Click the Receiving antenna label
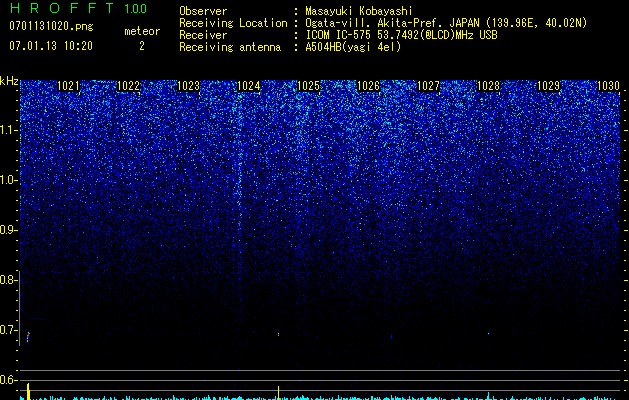Image resolution: width=629 pixels, height=400 pixels. (x=230, y=47)
